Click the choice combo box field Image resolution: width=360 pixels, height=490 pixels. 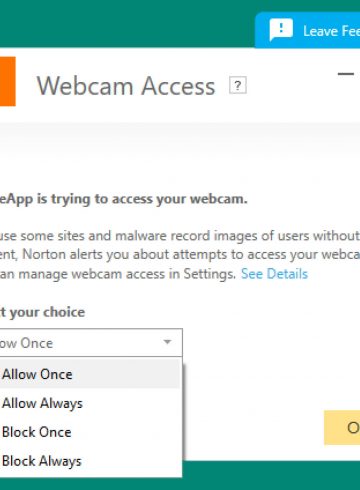coord(91,343)
